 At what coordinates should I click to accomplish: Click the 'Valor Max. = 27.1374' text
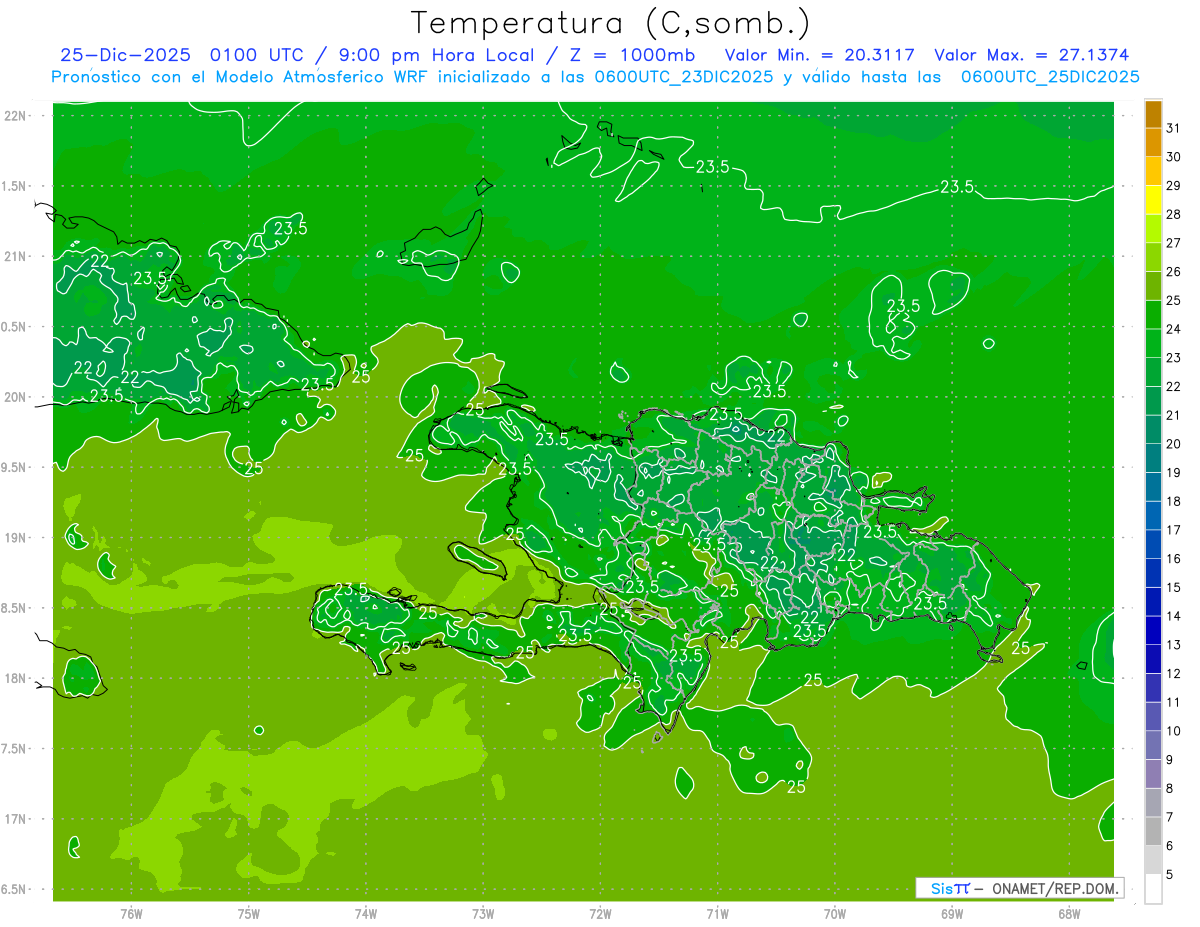coord(1032,55)
